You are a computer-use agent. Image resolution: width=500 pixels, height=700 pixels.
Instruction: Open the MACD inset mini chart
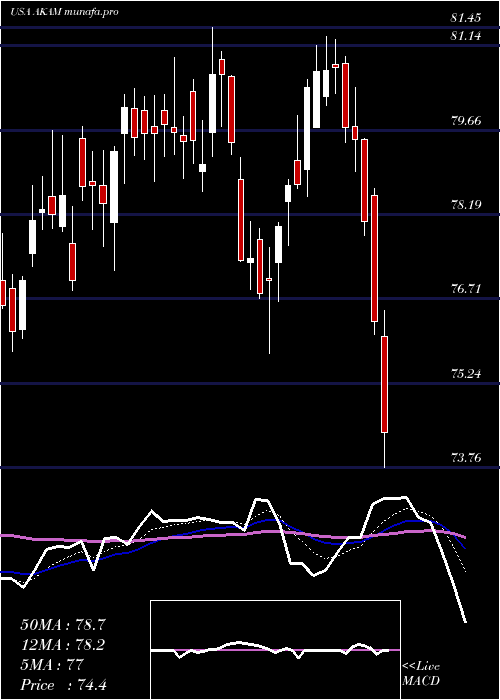tap(275, 650)
